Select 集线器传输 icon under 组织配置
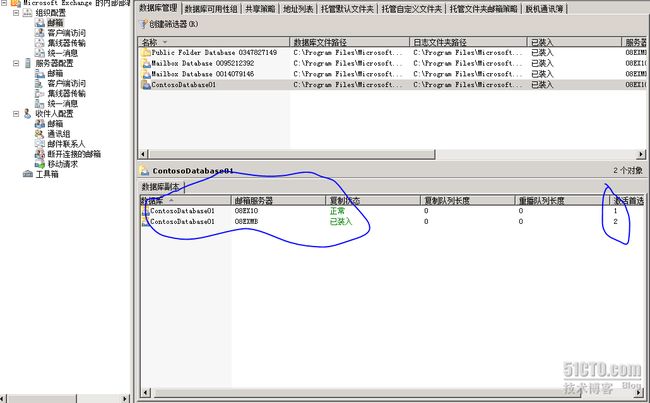The width and height of the screenshot is (650, 403). coord(39,43)
